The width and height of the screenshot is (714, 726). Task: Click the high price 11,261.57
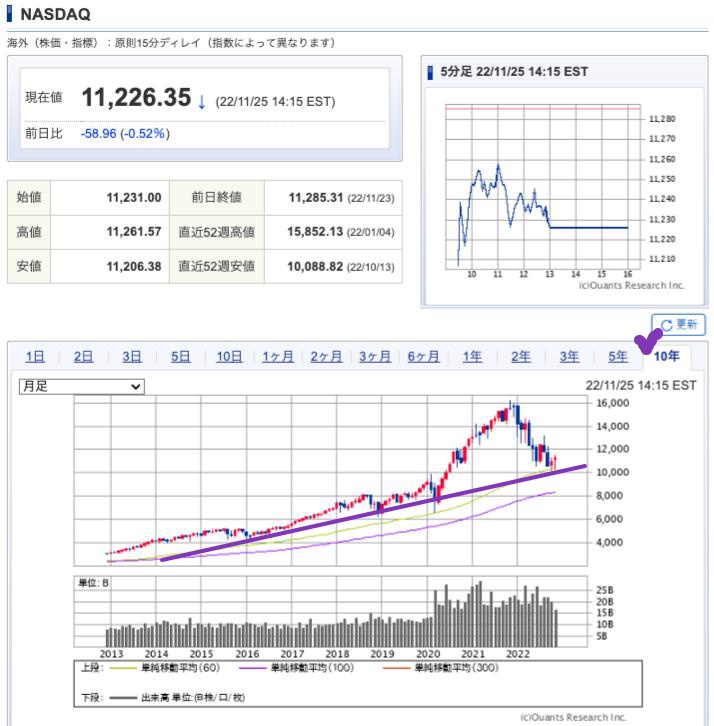[134, 232]
